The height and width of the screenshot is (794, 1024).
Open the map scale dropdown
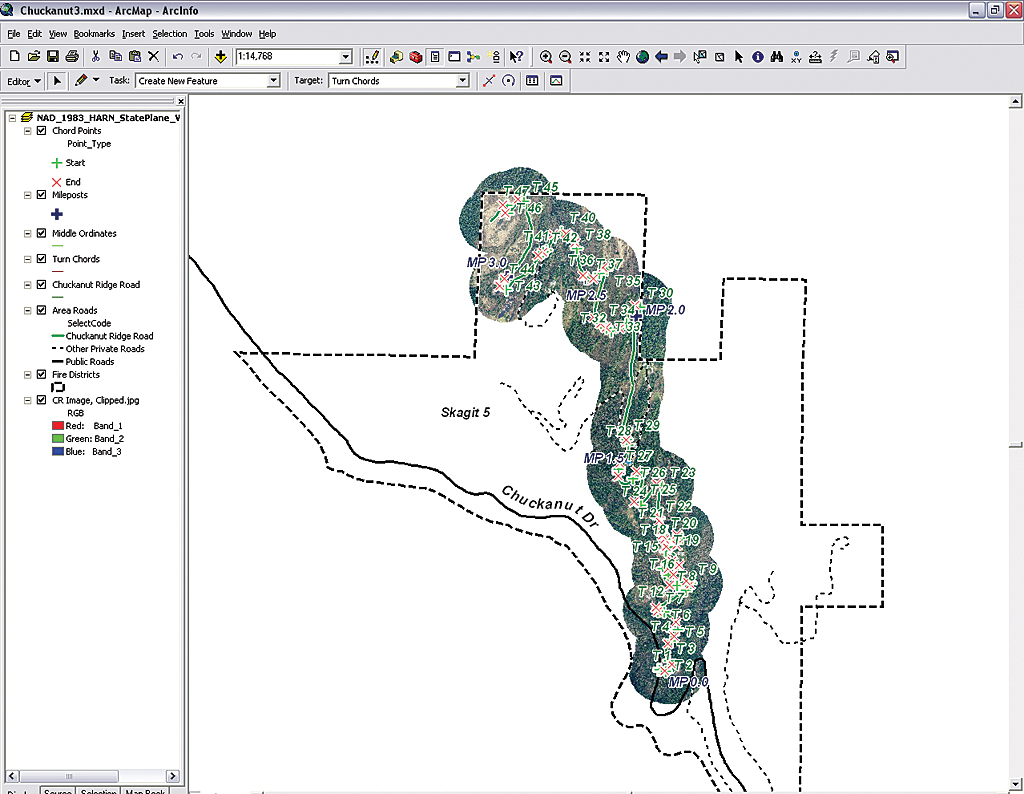(346, 57)
